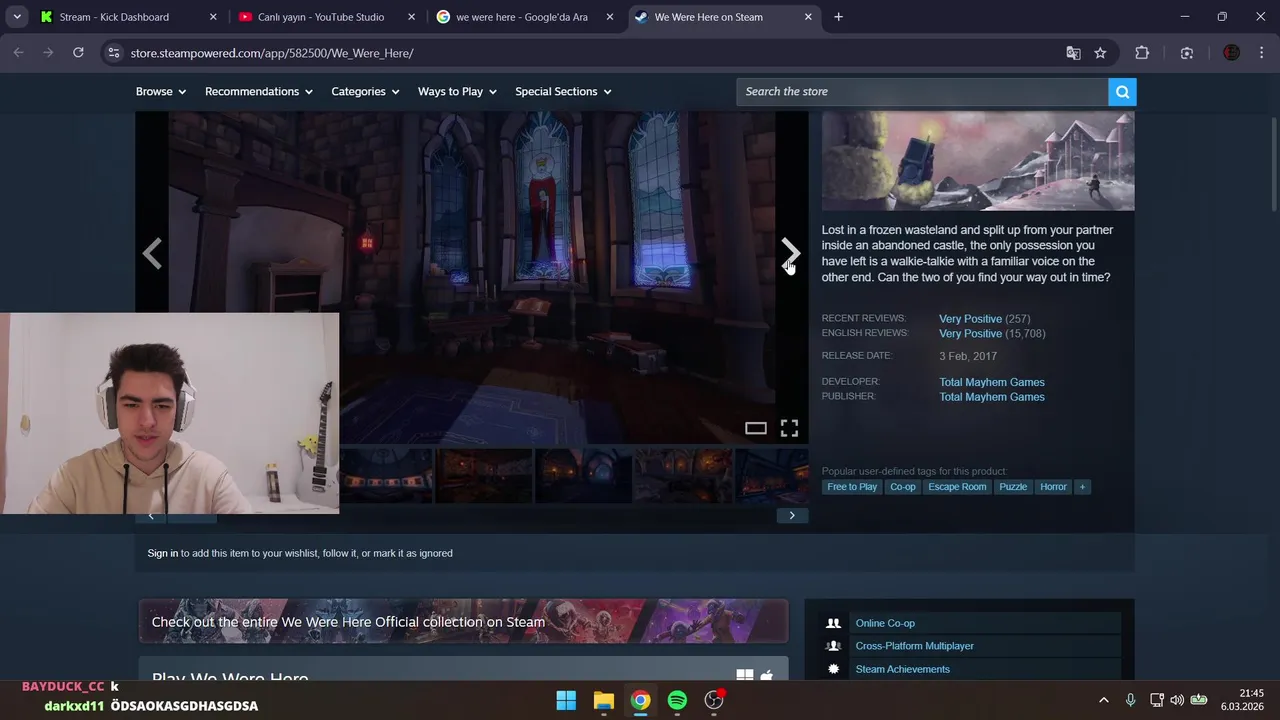Click the Co-op tag
1280x720 pixels.
903,487
